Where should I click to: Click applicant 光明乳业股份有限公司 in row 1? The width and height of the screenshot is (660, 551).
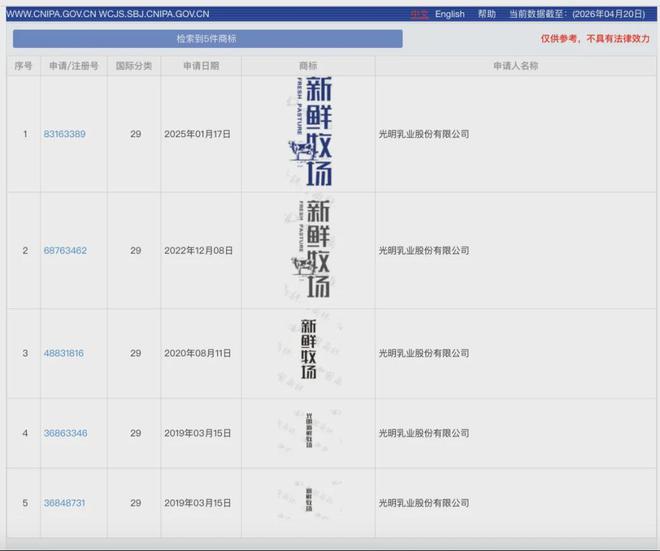point(424,134)
